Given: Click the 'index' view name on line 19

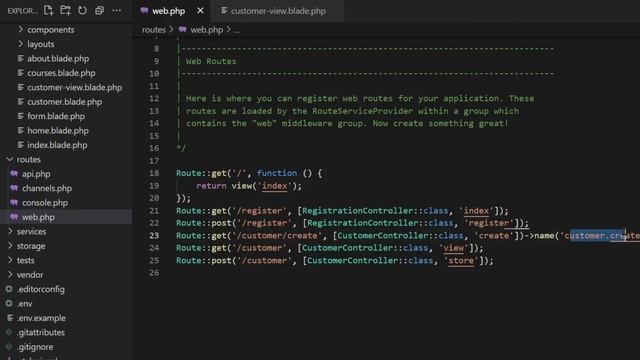Looking at the screenshot, I should (274, 186).
